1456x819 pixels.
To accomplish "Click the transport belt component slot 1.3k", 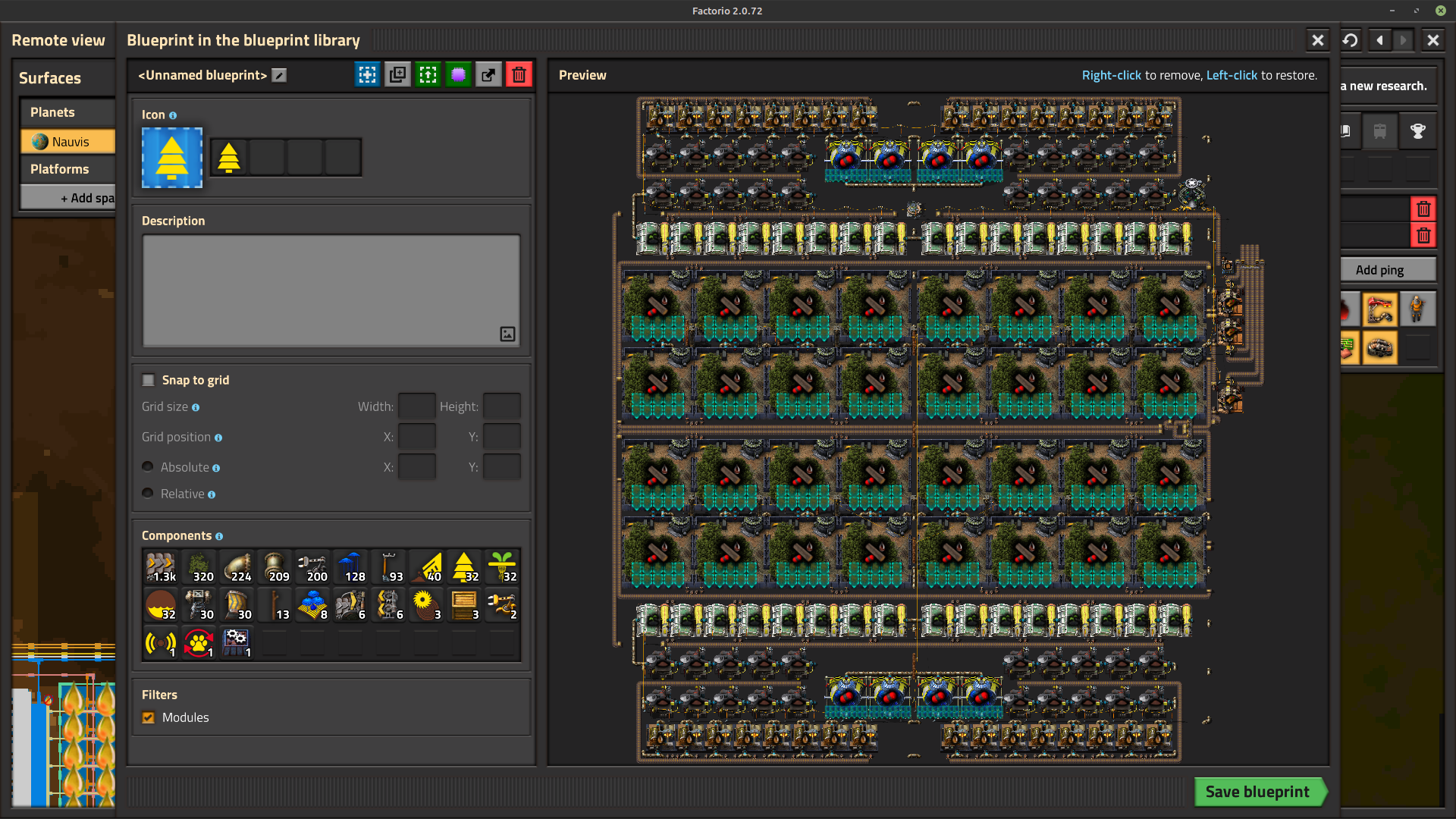I will (x=161, y=566).
